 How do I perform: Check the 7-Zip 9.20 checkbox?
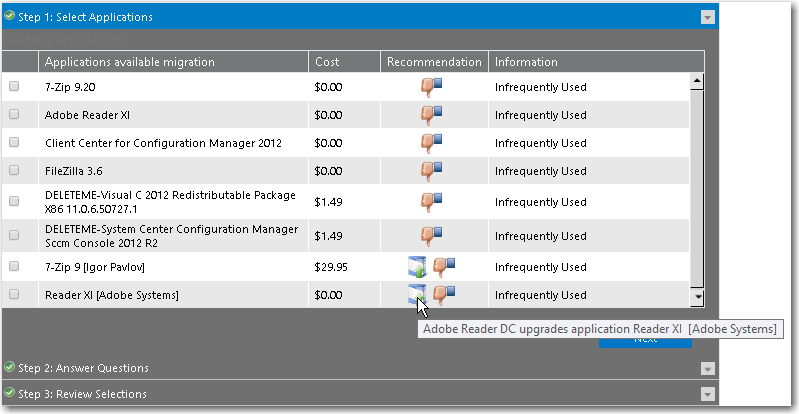[x=14, y=87]
